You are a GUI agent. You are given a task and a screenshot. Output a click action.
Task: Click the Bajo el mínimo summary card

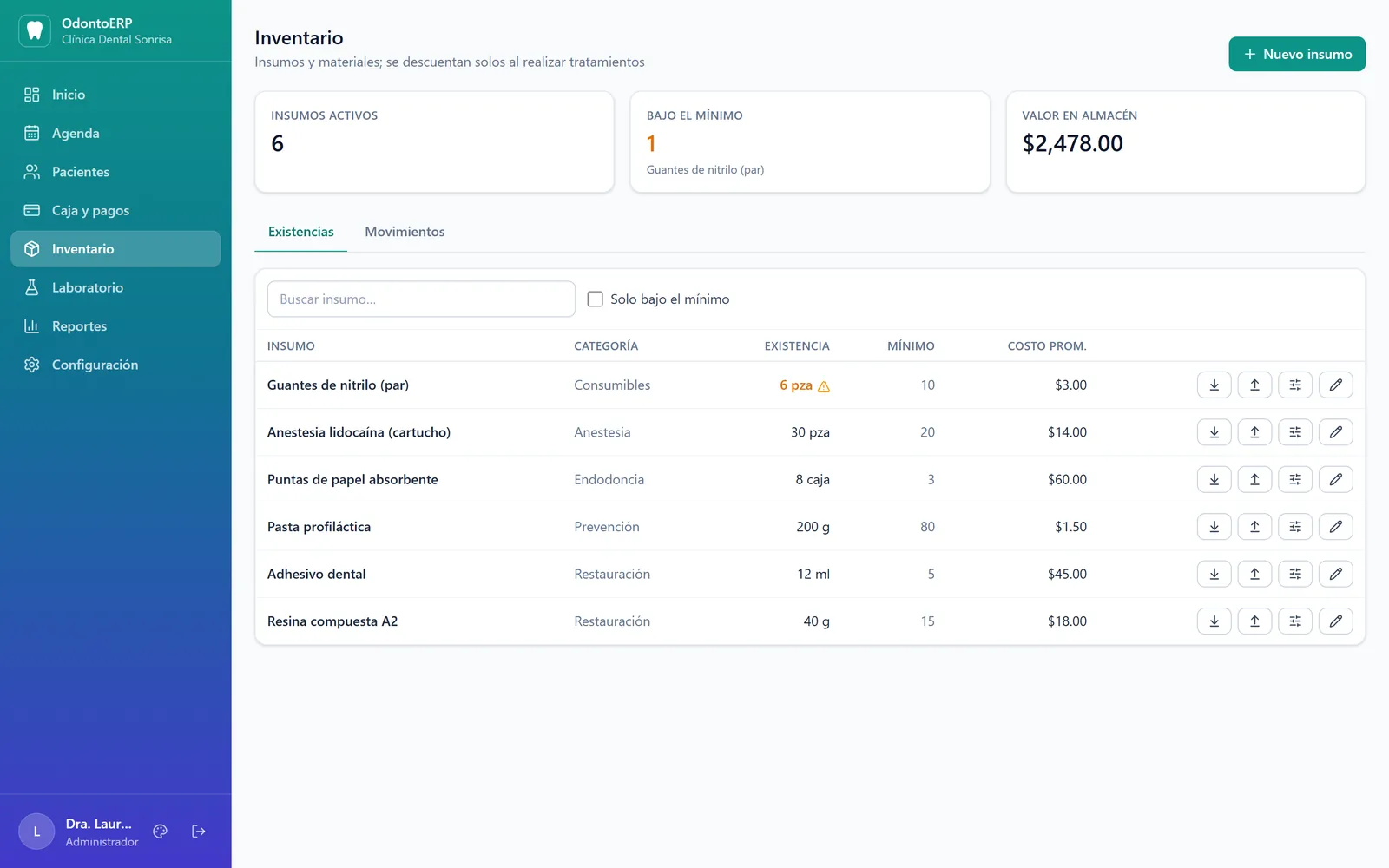(x=810, y=141)
